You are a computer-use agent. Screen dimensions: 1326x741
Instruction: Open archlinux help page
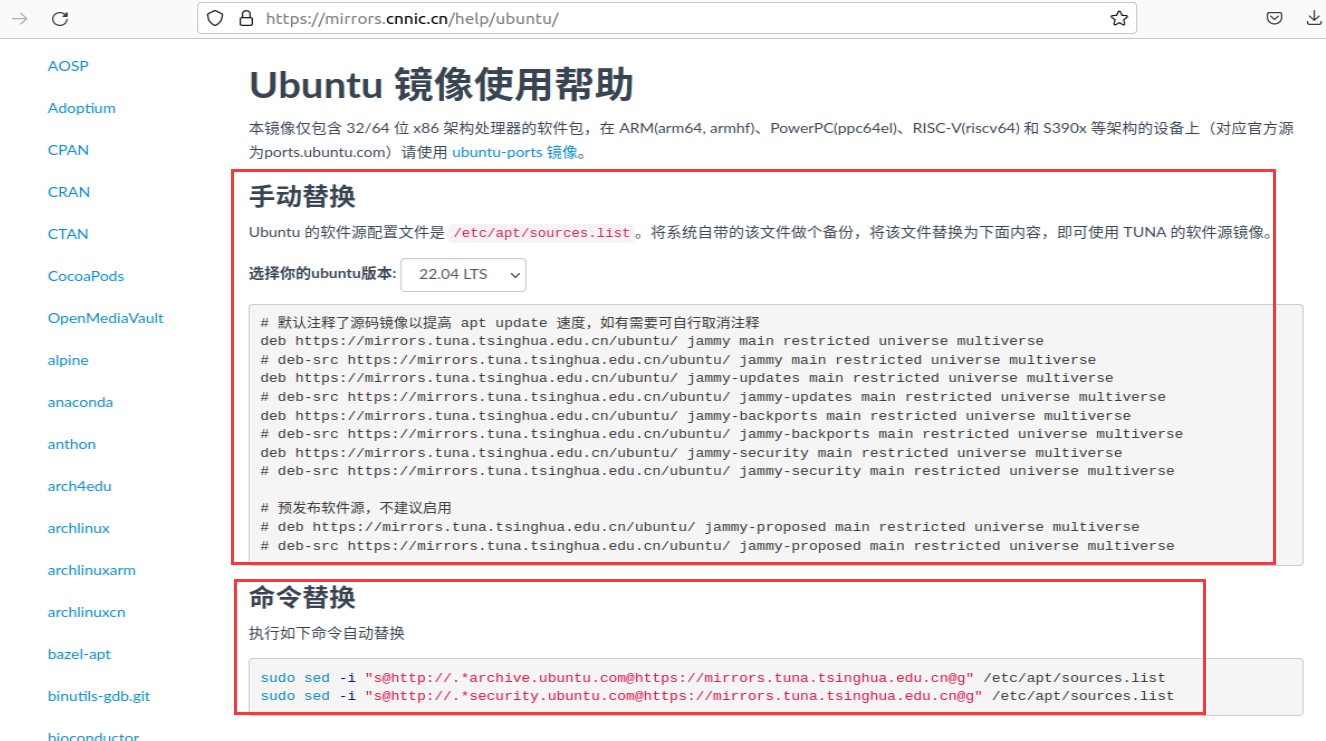click(79, 528)
